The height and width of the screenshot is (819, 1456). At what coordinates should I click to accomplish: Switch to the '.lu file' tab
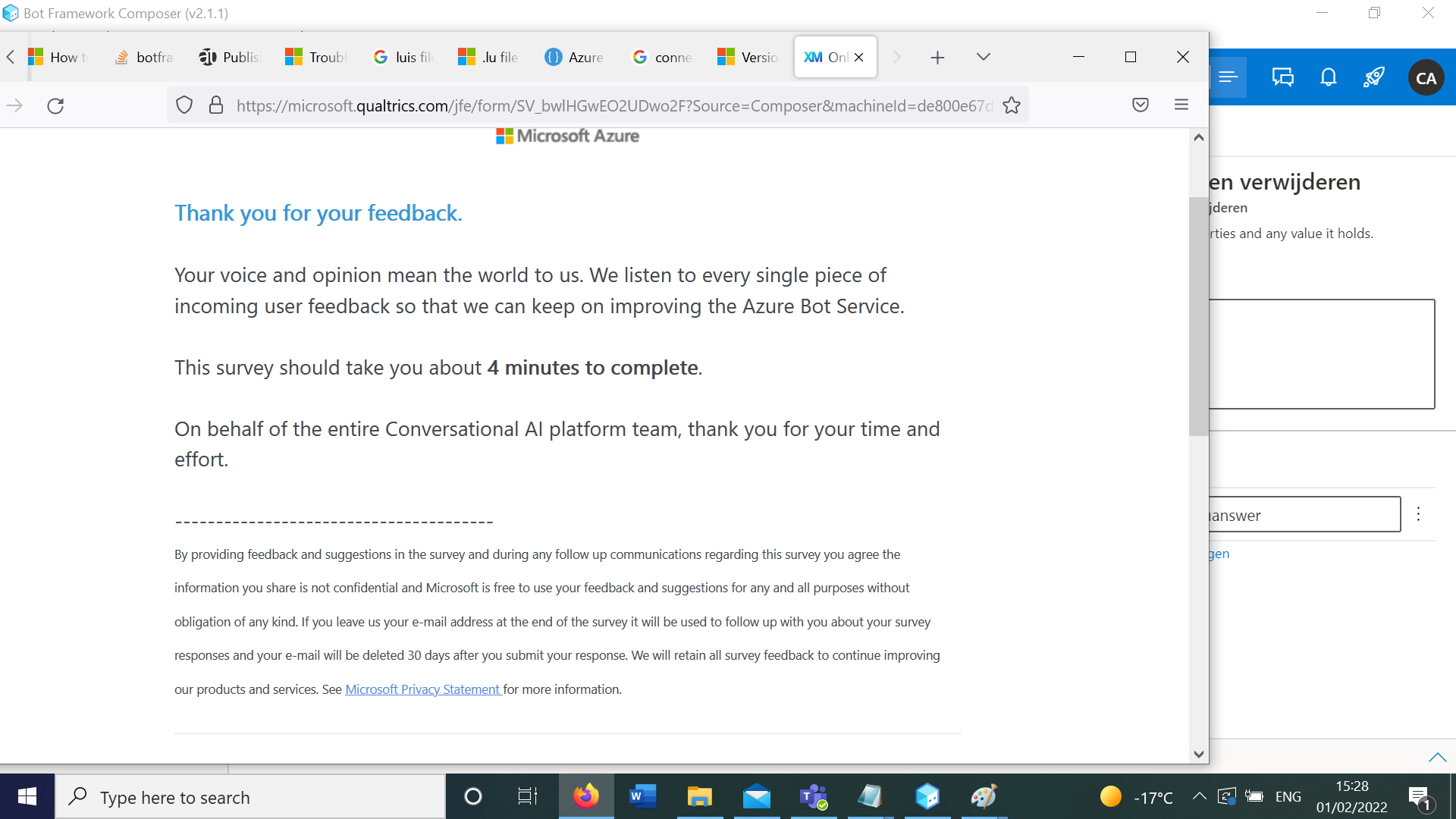click(x=489, y=58)
